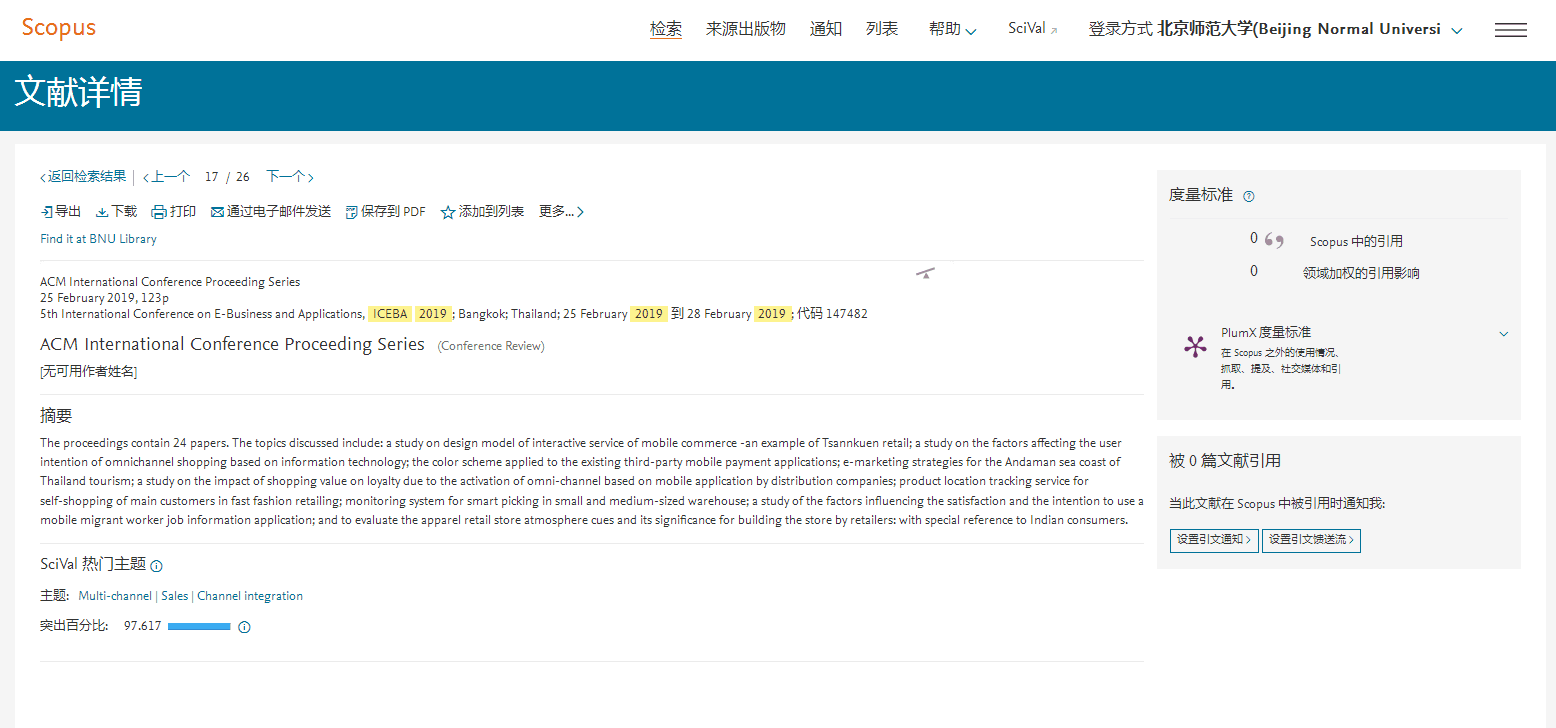
Task: Expand the 帮助 help dropdown
Action: pos(952,29)
